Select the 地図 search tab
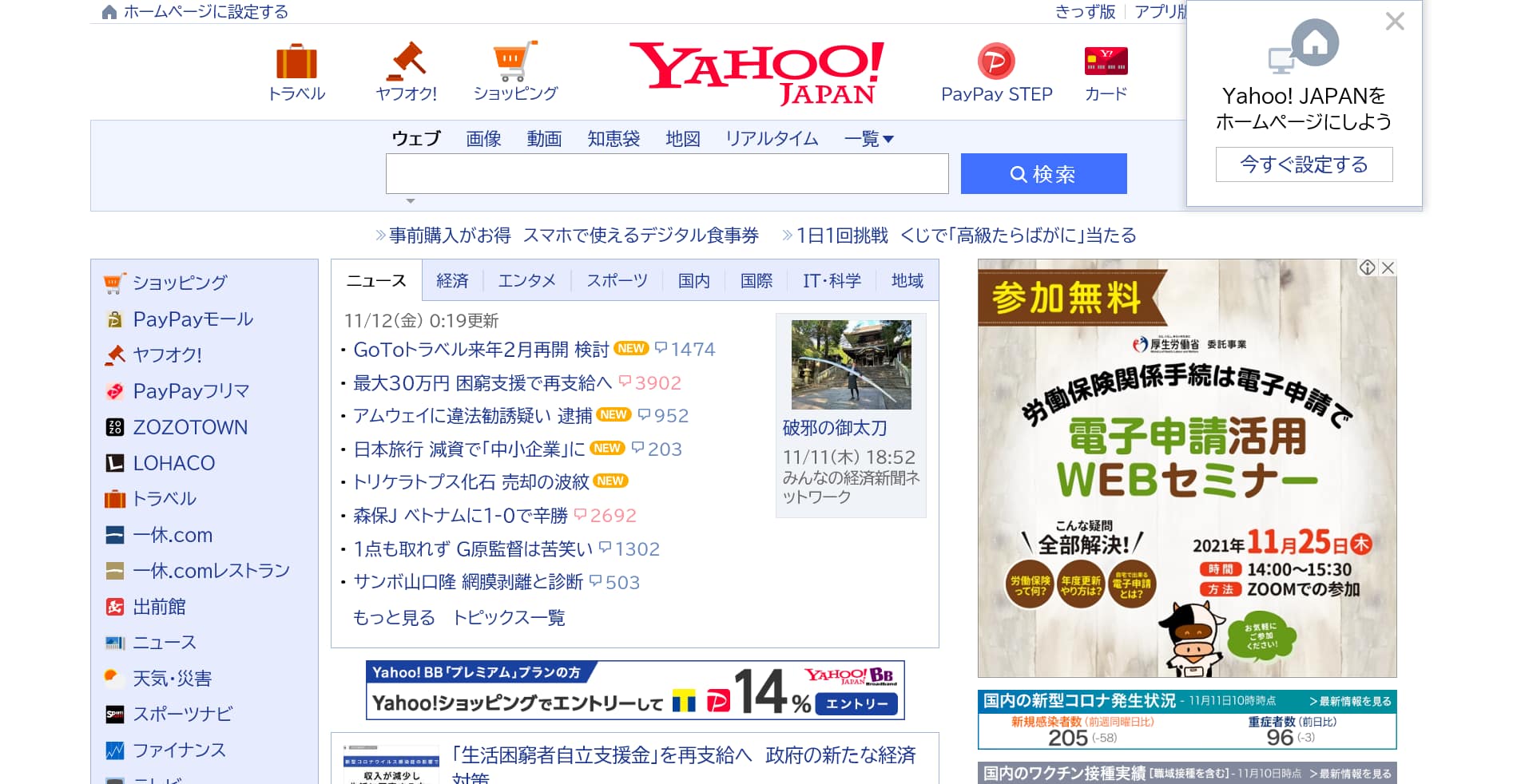This screenshot has height=784, width=1513. pos(683,139)
